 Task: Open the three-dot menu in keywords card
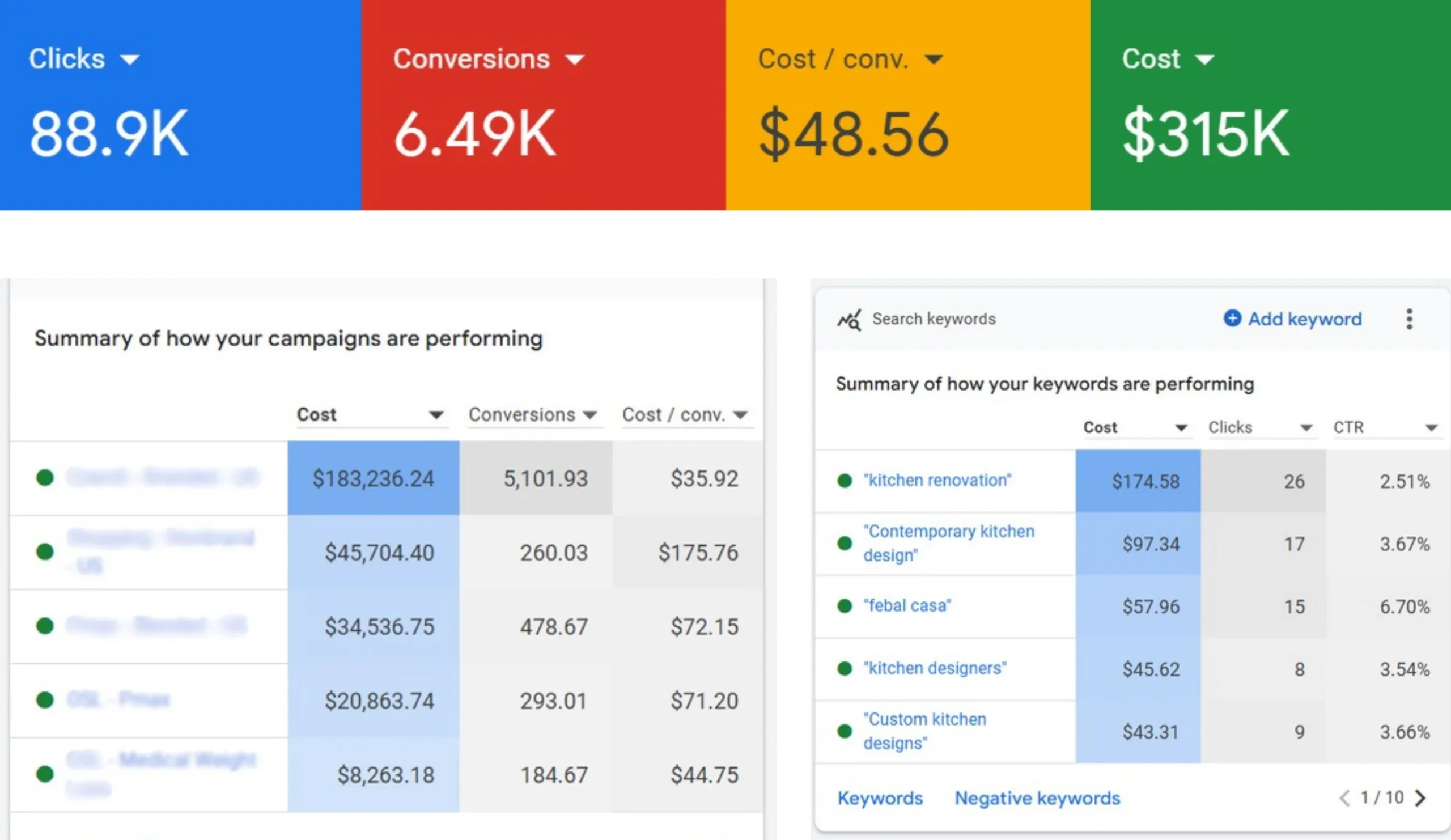coord(1409,319)
